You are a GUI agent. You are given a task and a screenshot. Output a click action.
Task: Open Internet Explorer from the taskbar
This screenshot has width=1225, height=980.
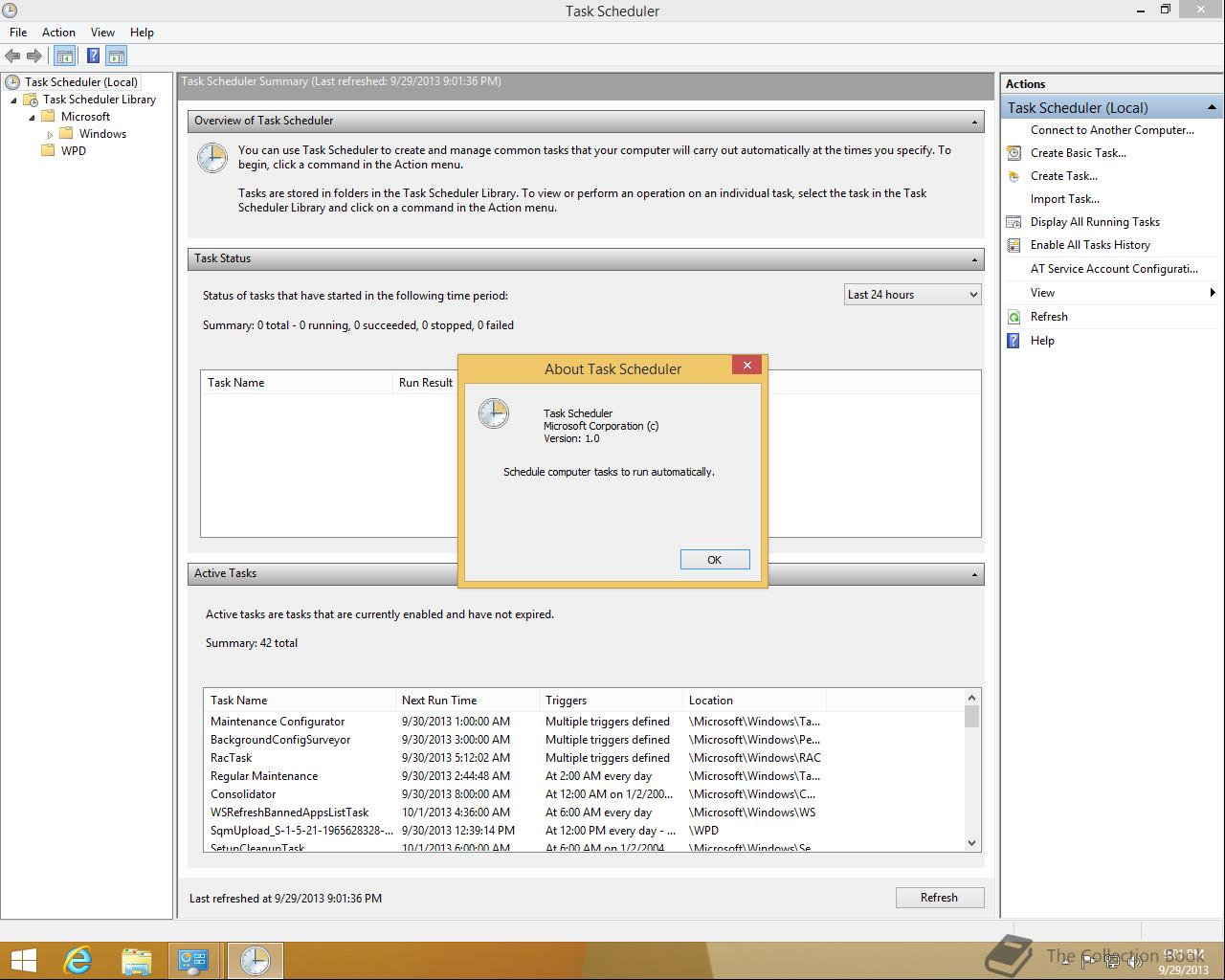(x=78, y=961)
